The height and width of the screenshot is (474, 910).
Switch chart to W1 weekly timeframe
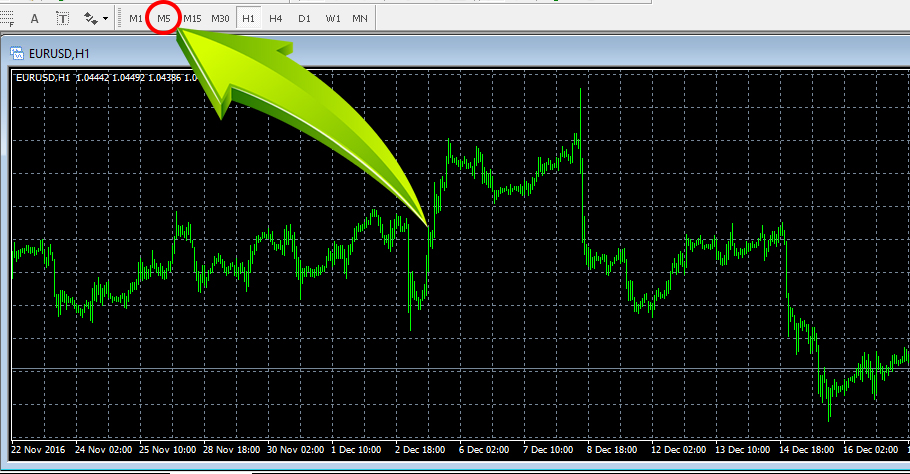point(333,19)
